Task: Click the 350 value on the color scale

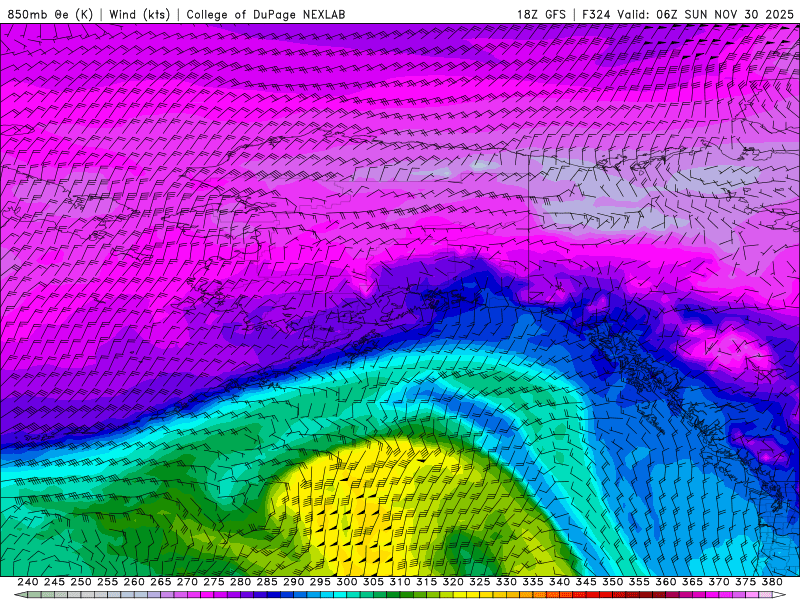Action: pyautogui.click(x=612, y=582)
